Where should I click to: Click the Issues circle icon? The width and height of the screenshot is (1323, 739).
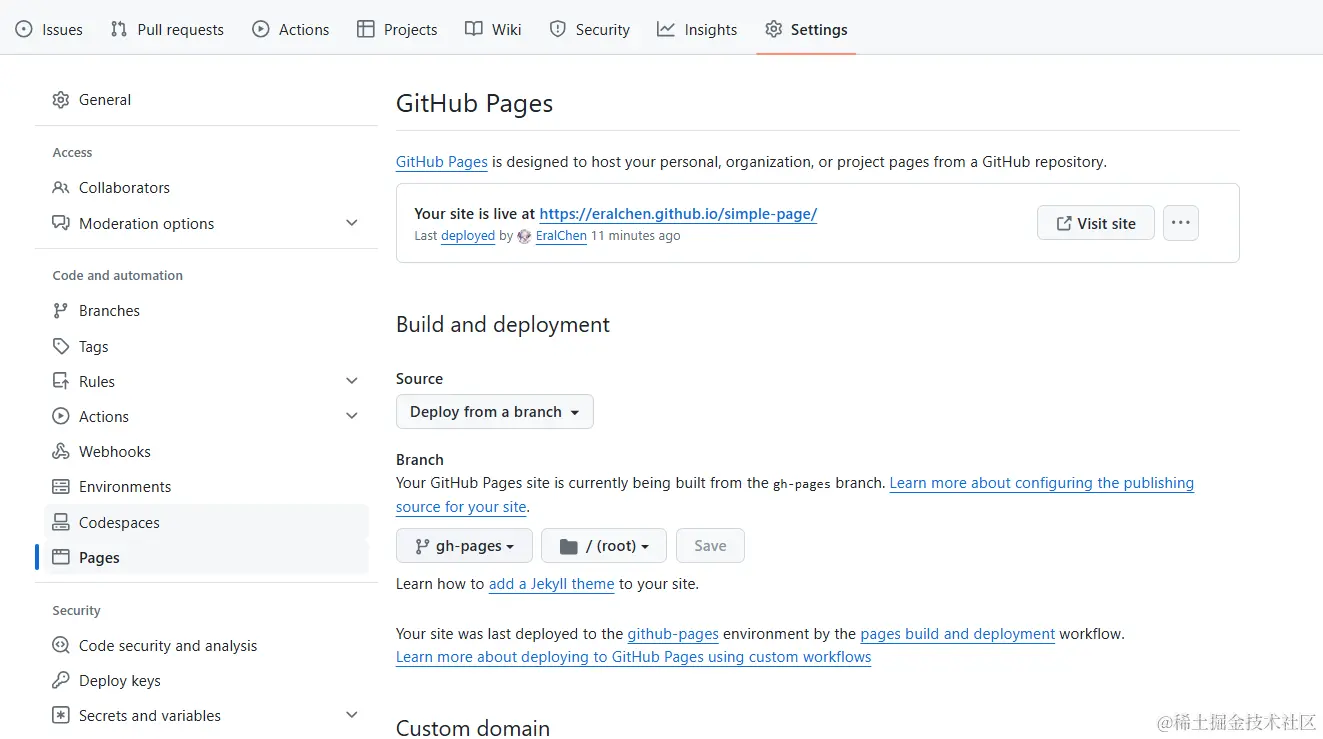tap(24, 29)
